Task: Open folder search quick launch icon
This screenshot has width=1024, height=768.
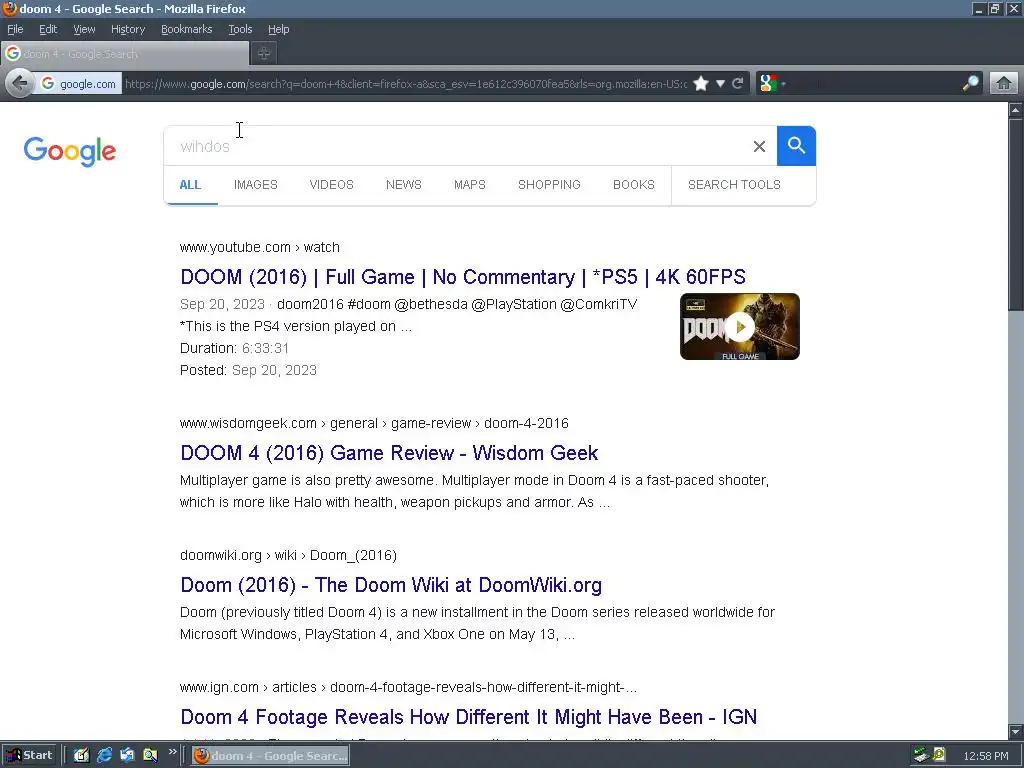Action: pos(150,755)
